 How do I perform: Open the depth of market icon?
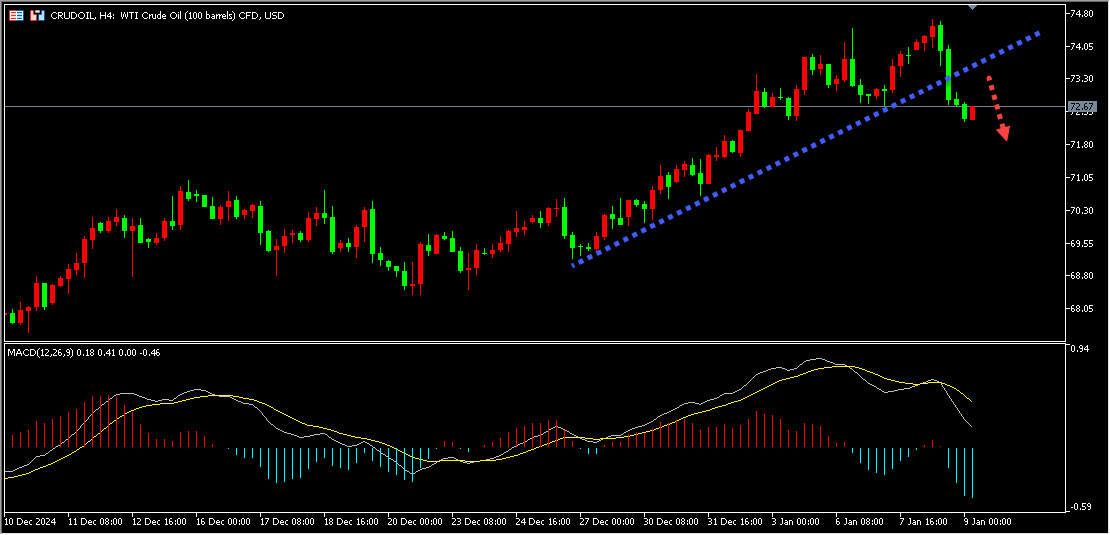37,16
